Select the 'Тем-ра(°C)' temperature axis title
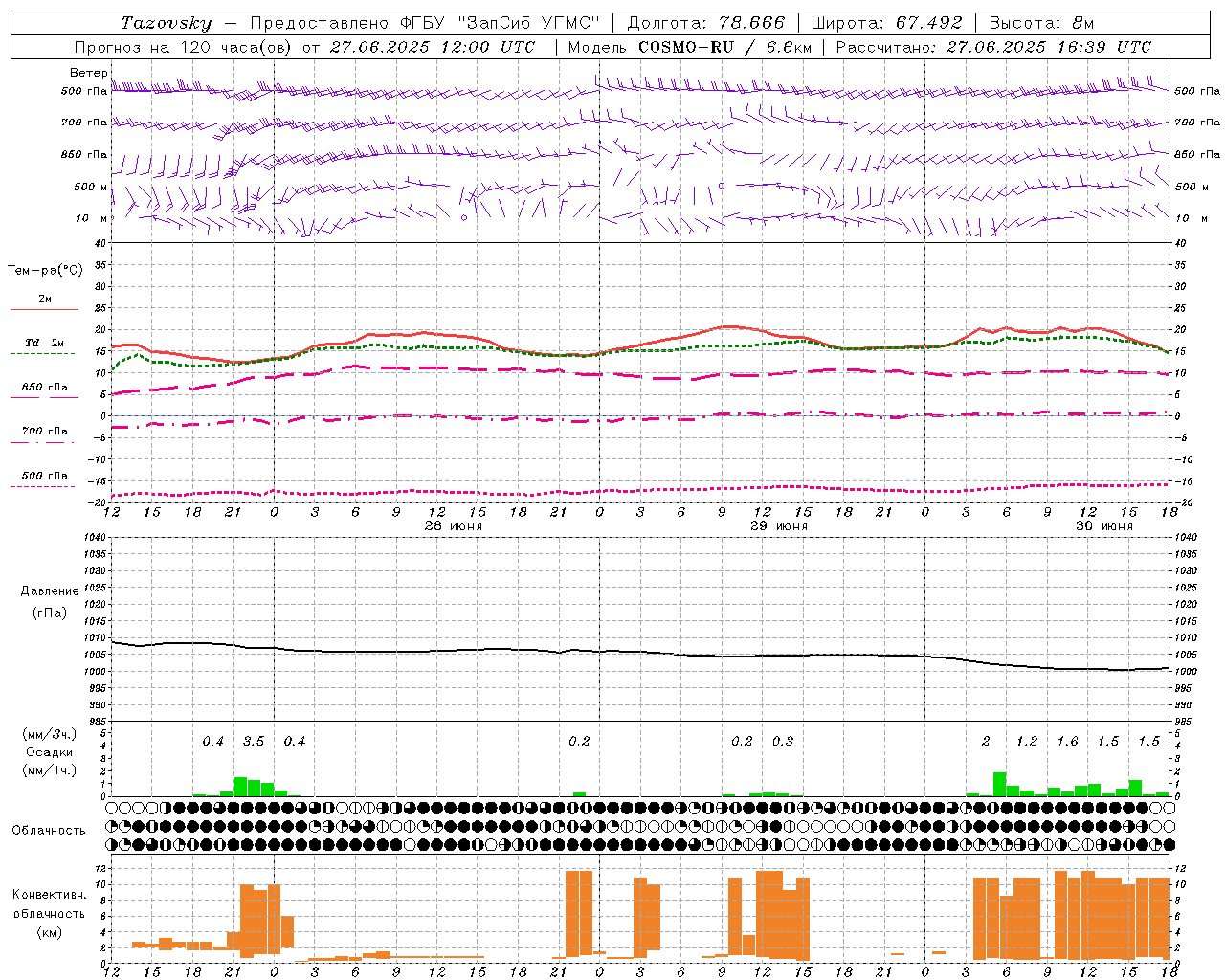This screenshot has width=1225, height=980. 45,271
